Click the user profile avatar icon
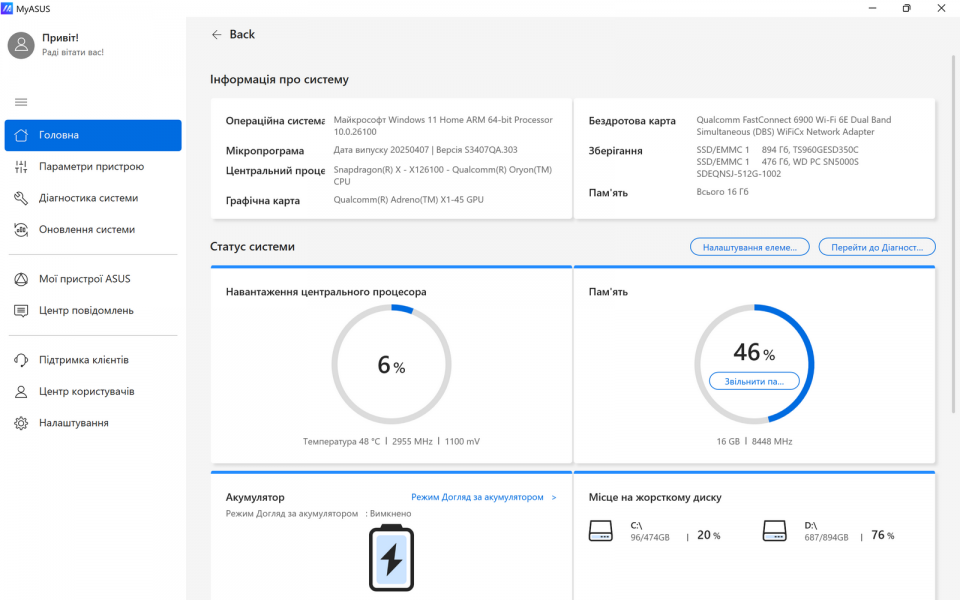960x600 pixels. tap(22, 45)
